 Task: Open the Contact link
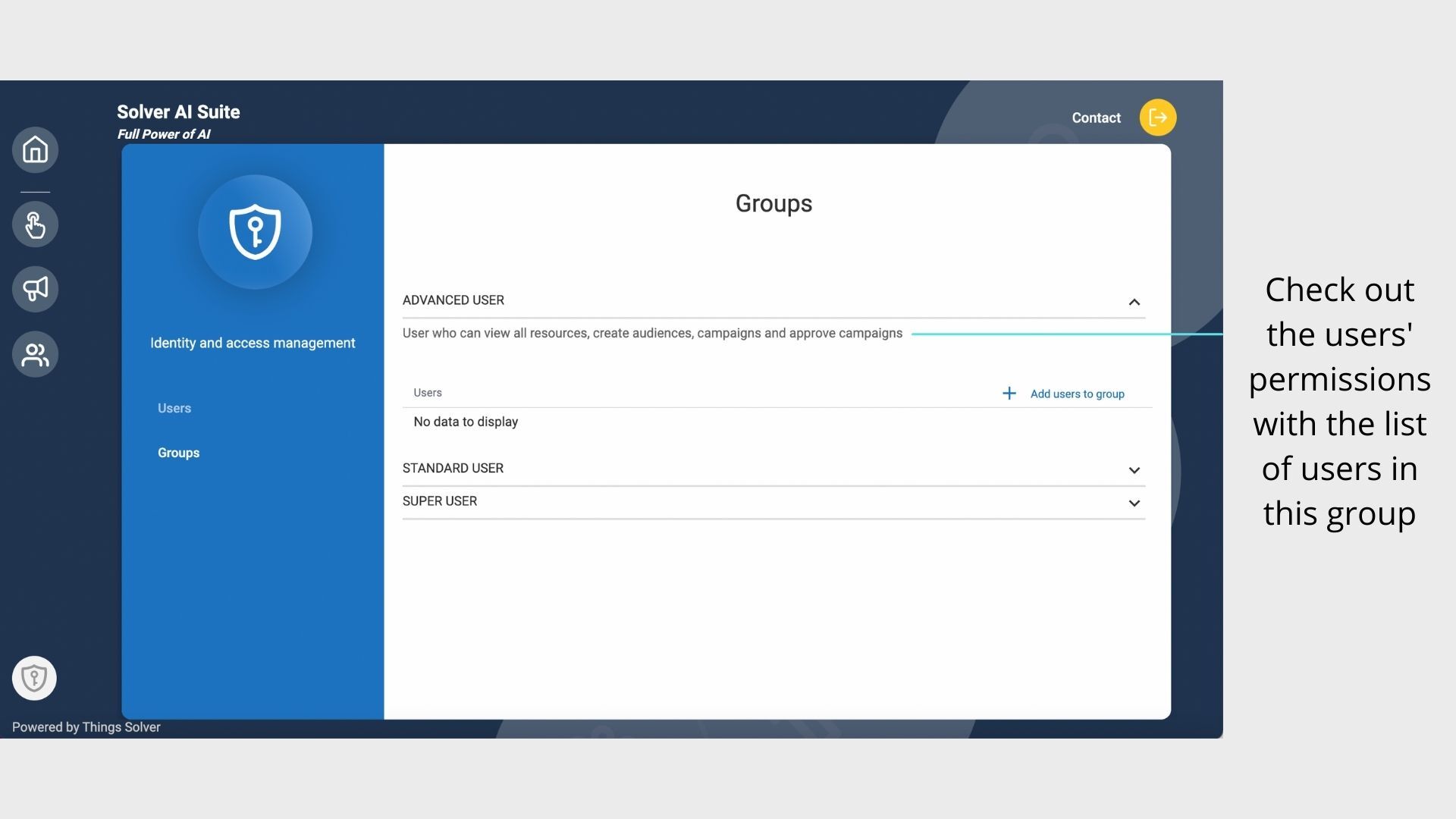coord(1096,118)
